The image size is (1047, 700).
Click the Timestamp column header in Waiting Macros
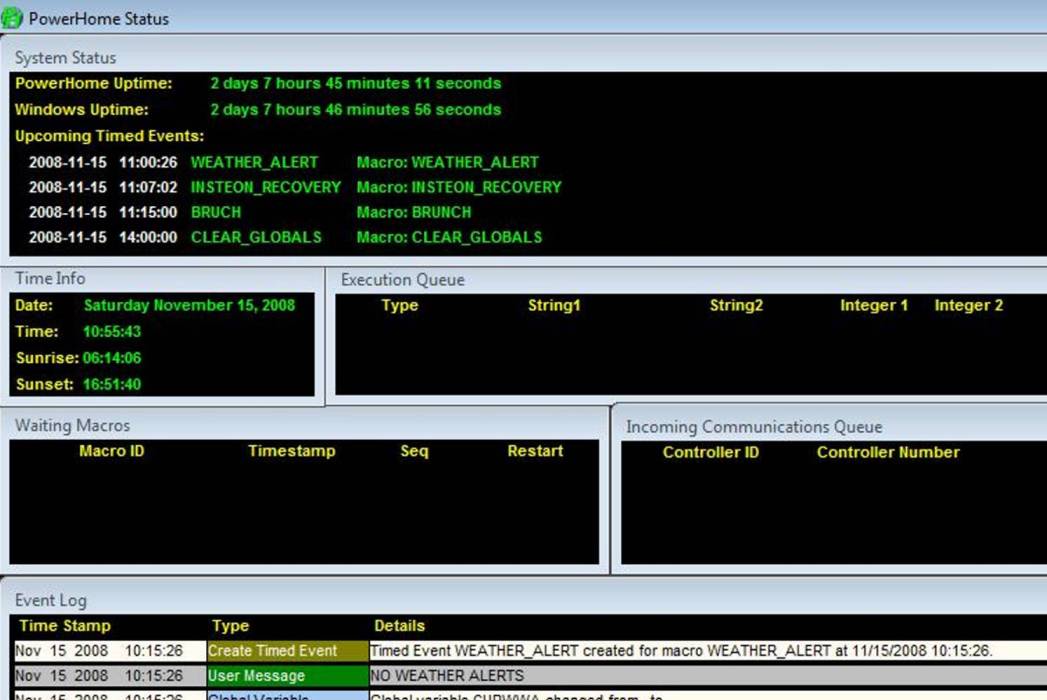[x=292, y=452]
